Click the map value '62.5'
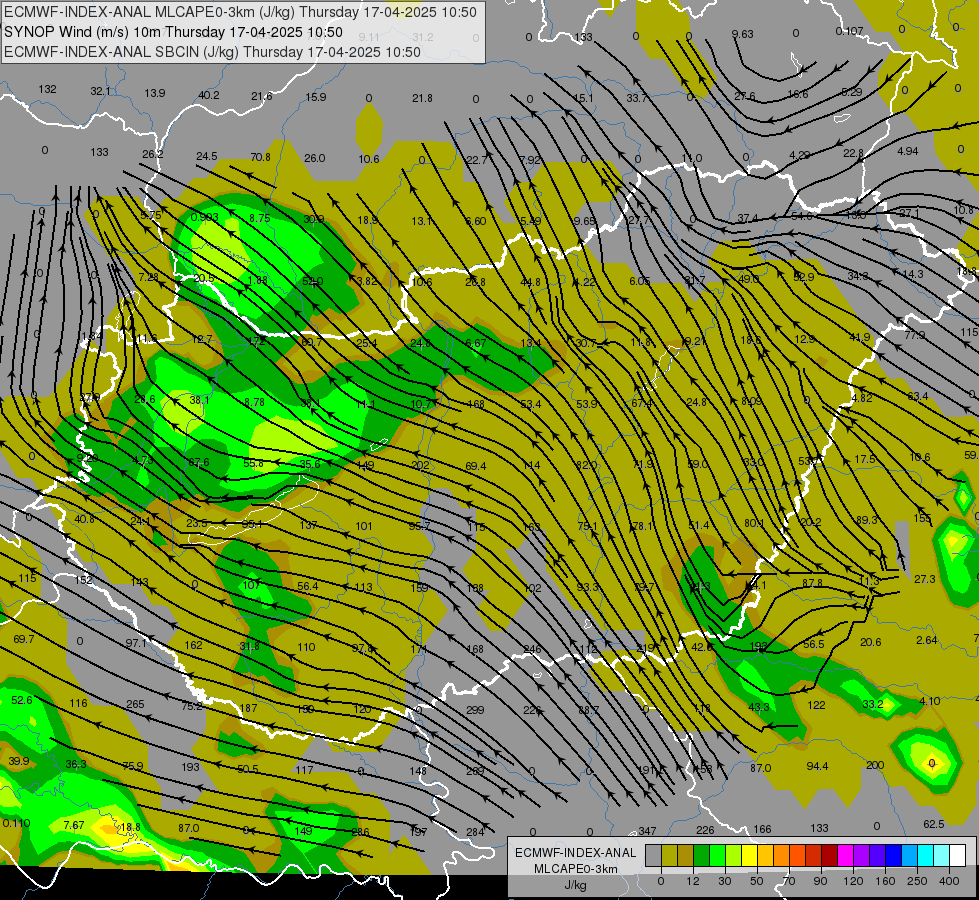979x900 pixels. [933, 824]
